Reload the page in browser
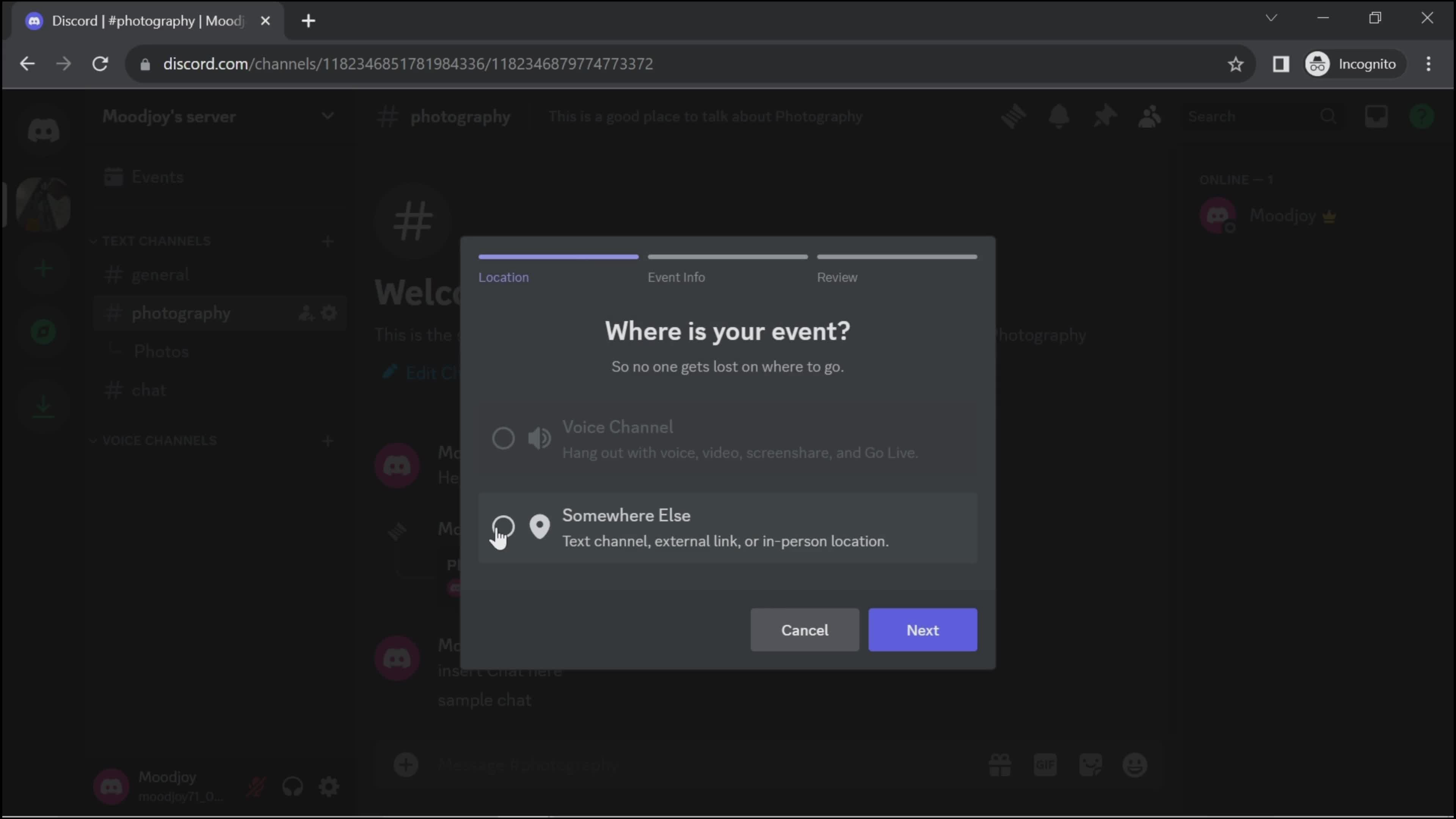Viewport: 1456px width, 819px height. pos(100,64)
